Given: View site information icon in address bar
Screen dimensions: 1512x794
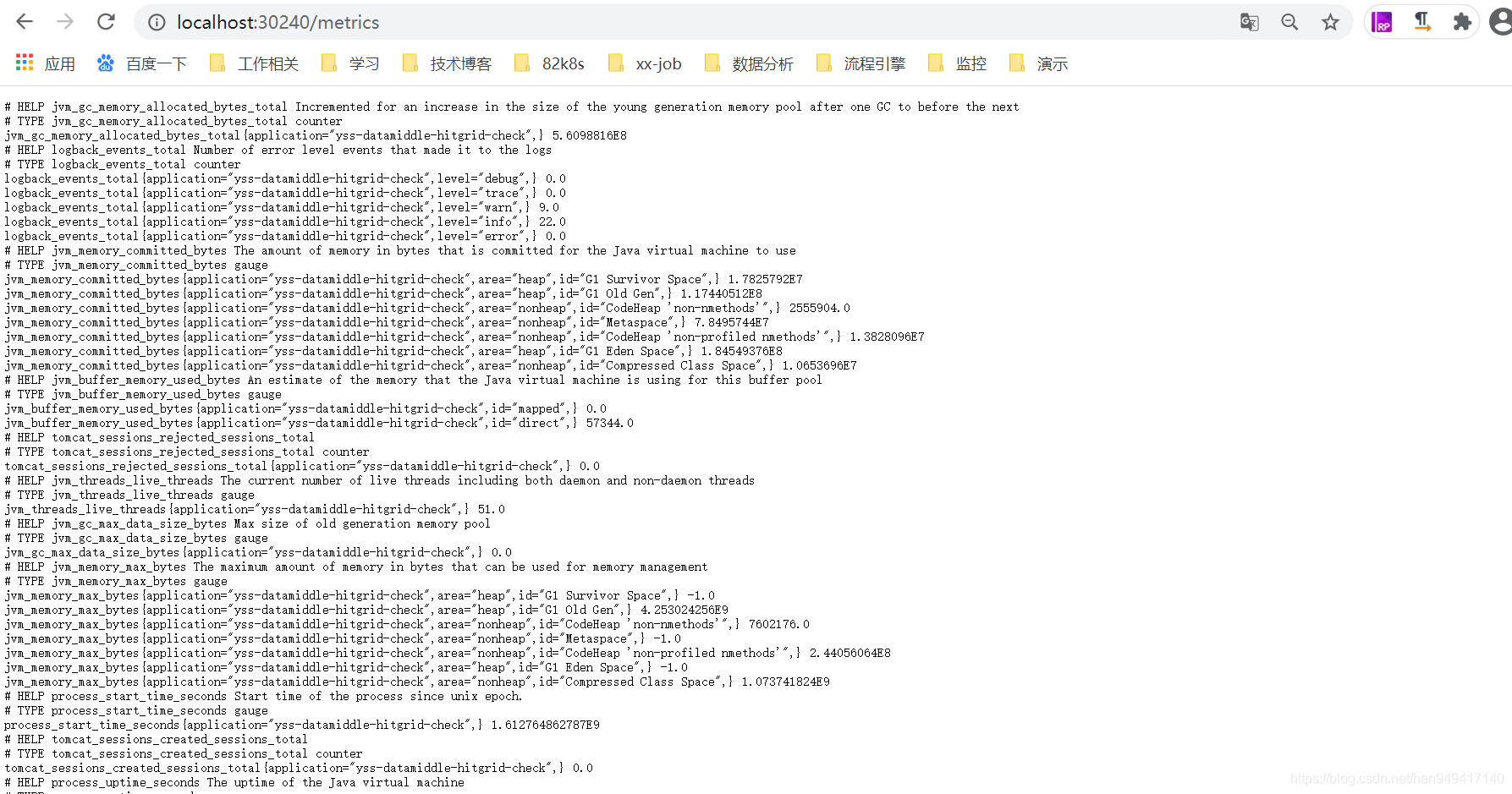Looking at the screenshot, I should pyautogui.click(x=157, y=23).
